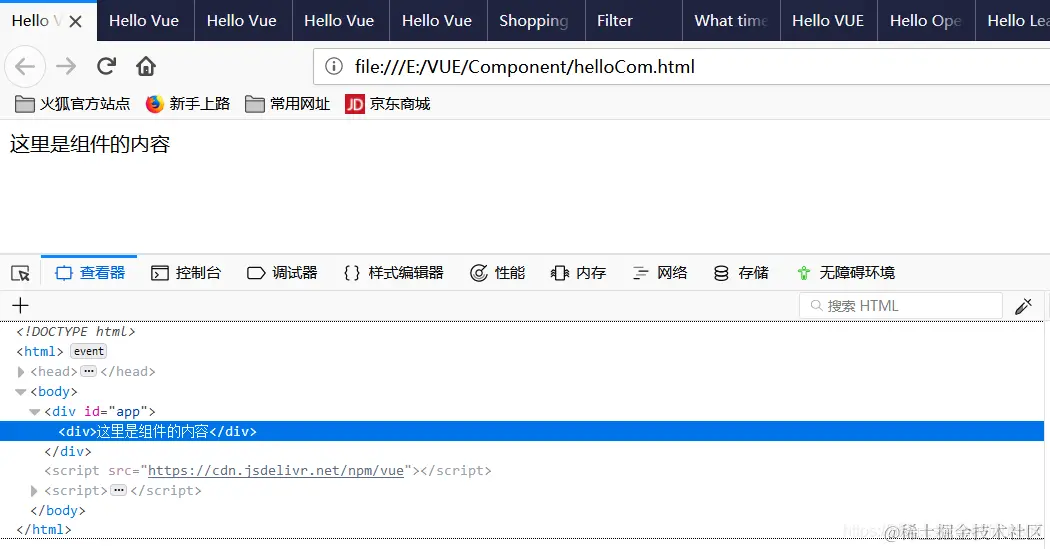Open the 京东商城 JD bookmark
The image size is (1050, 549).
388,104
